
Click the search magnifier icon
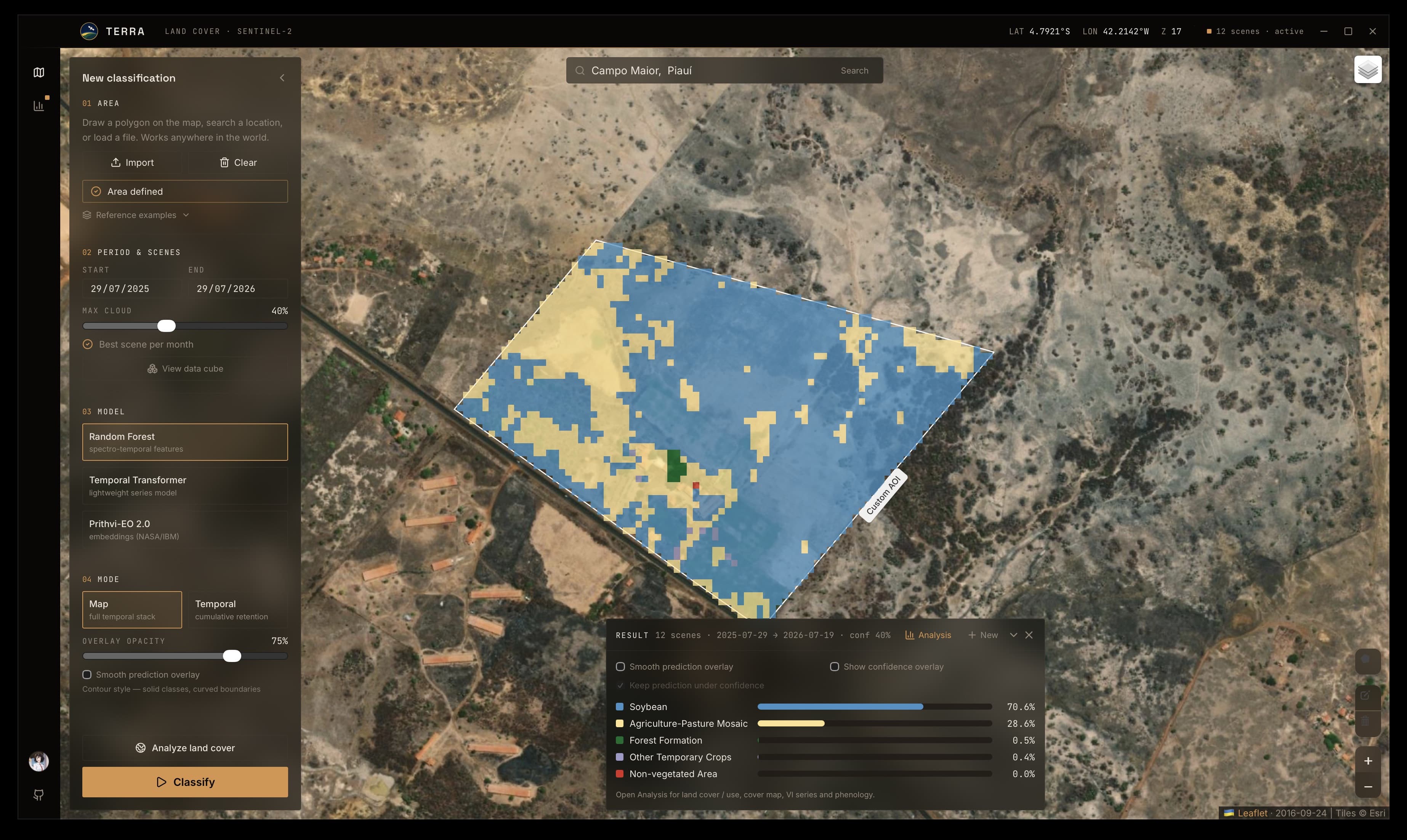[580, 71]
